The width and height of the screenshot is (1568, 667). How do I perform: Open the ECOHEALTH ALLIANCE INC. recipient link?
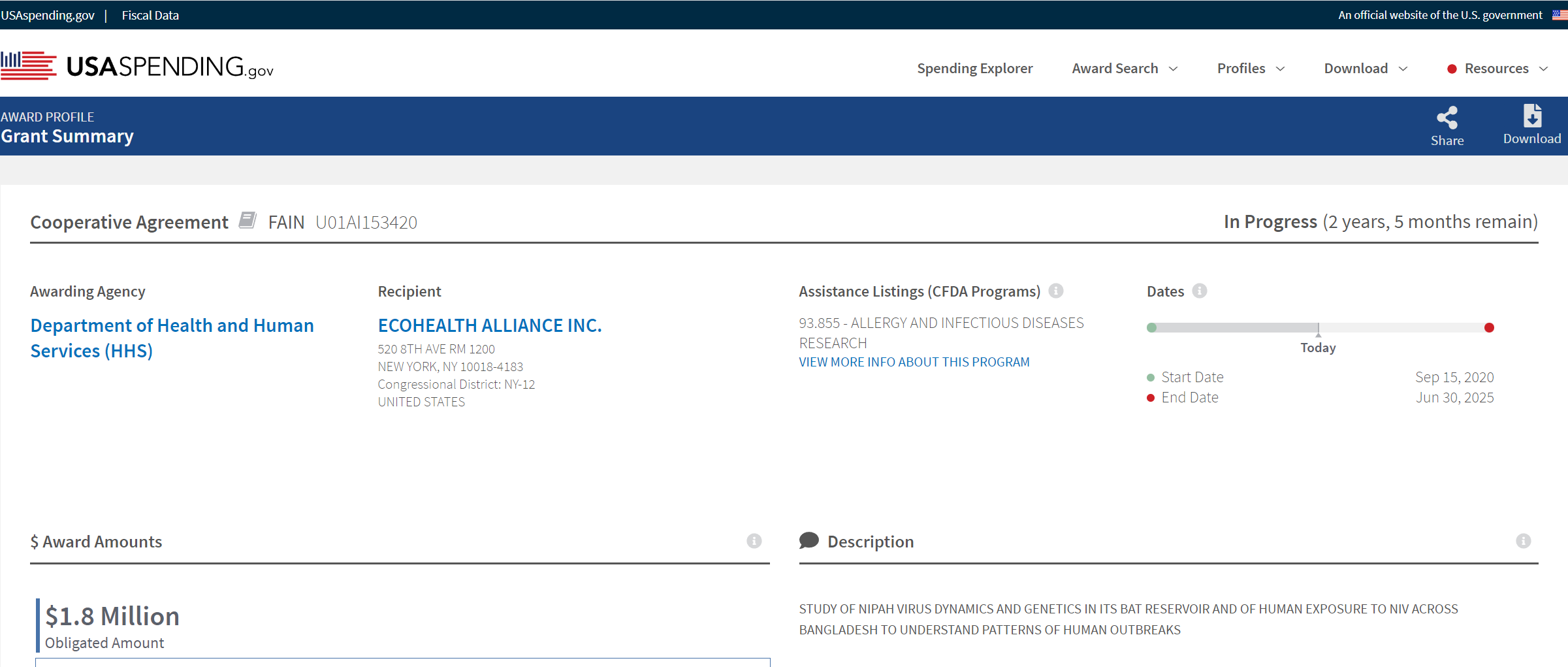[490, 325]
